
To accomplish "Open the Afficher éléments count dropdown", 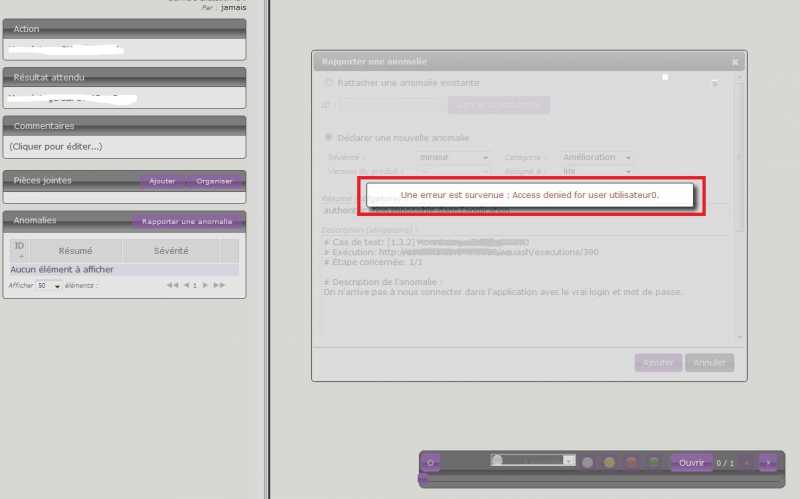I will point(49,286).
